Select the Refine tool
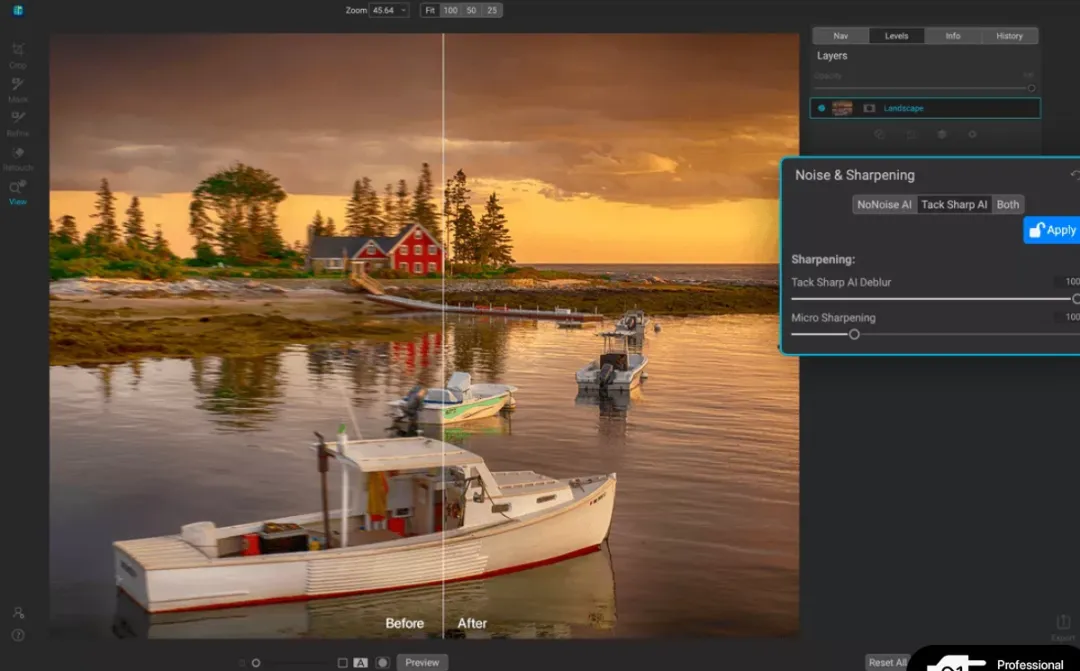The height and width of the screenshot is (671, 1080). (18, 123)
